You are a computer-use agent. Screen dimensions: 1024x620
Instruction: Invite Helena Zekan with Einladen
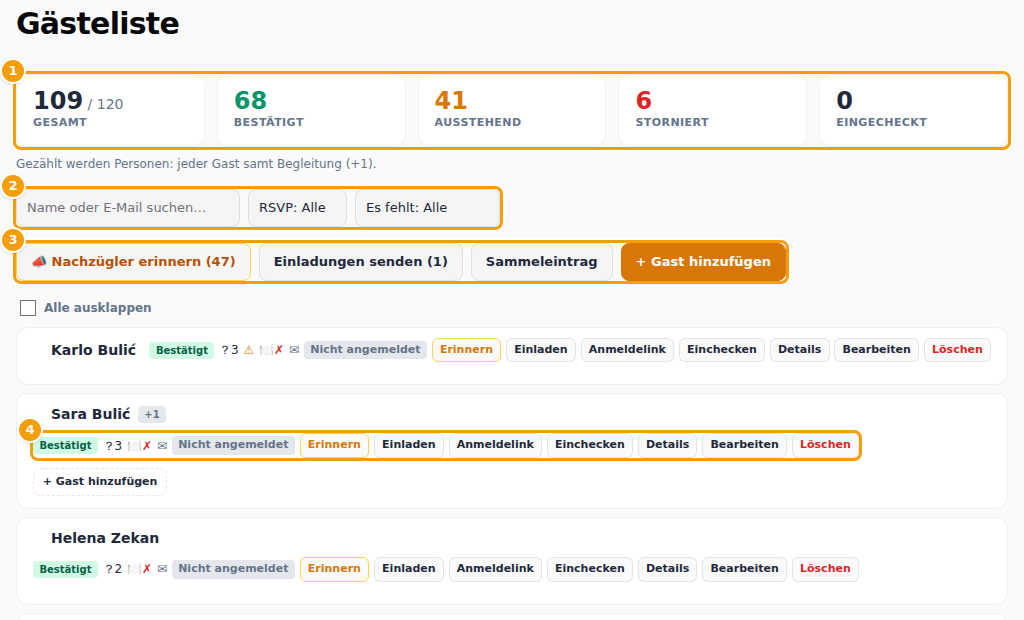coord(409,569)
